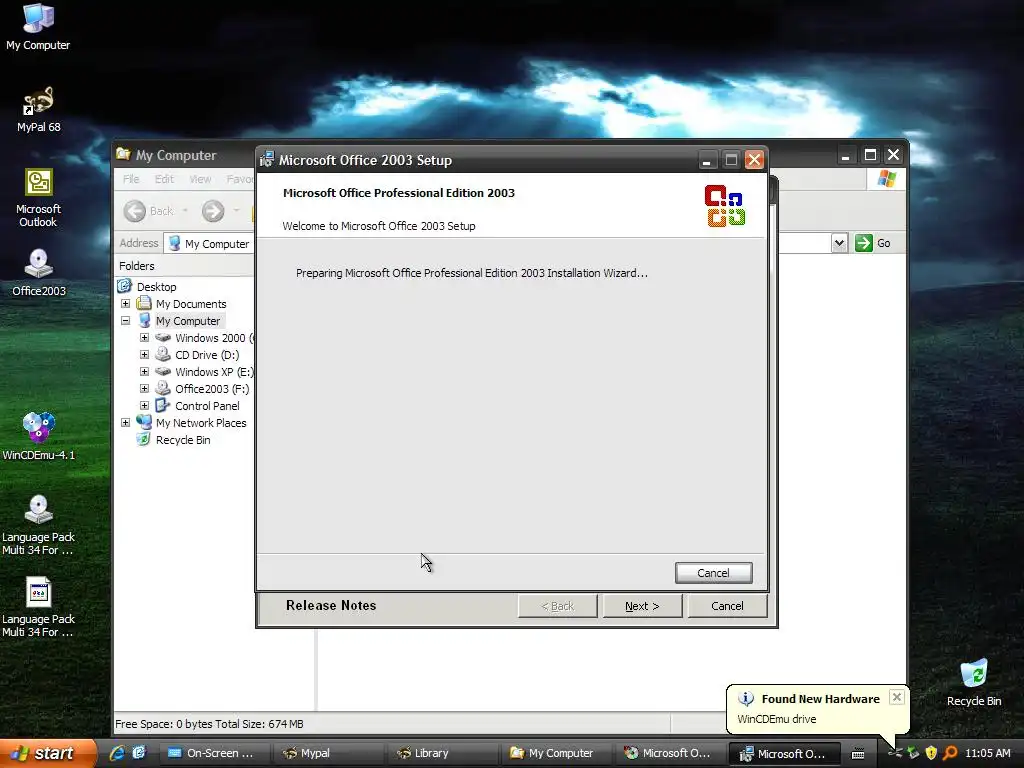Minimize the Office 2003 Setup window
The image size is (1024, 768).
(x=706, y=159)
